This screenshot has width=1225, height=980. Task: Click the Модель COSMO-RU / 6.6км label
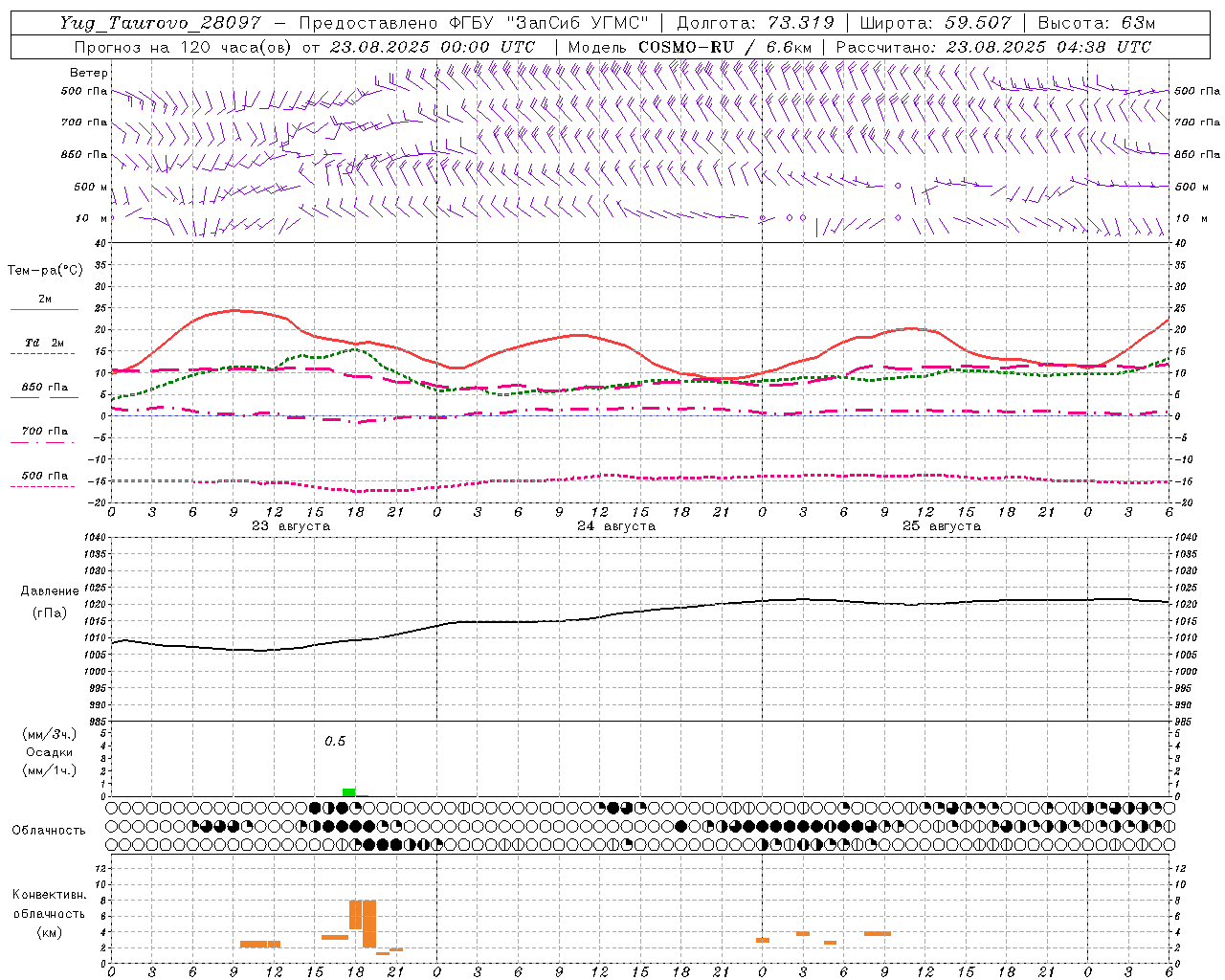click(690, 47)
